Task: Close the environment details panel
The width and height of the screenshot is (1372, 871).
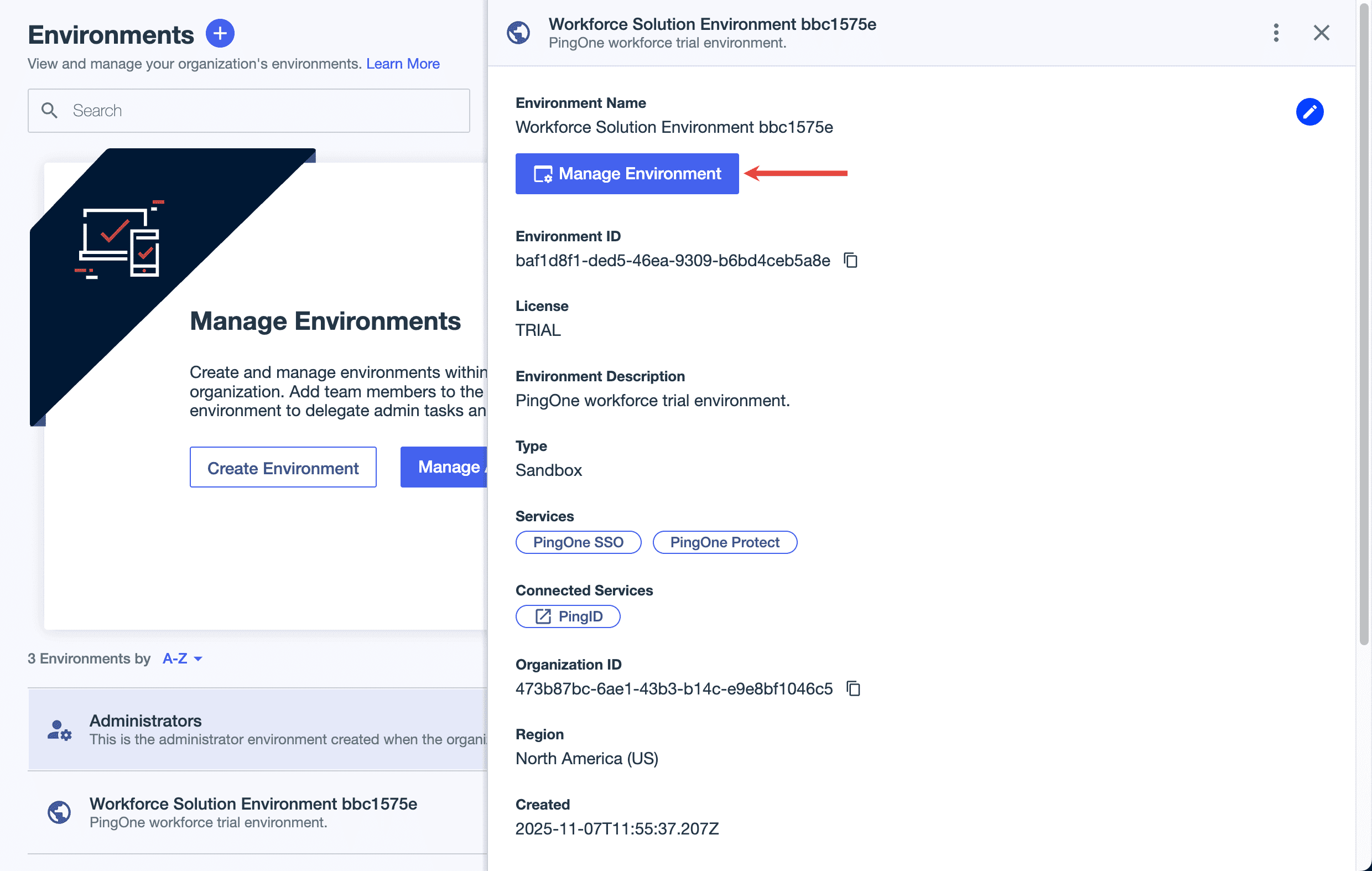Action: (1321, 33)
